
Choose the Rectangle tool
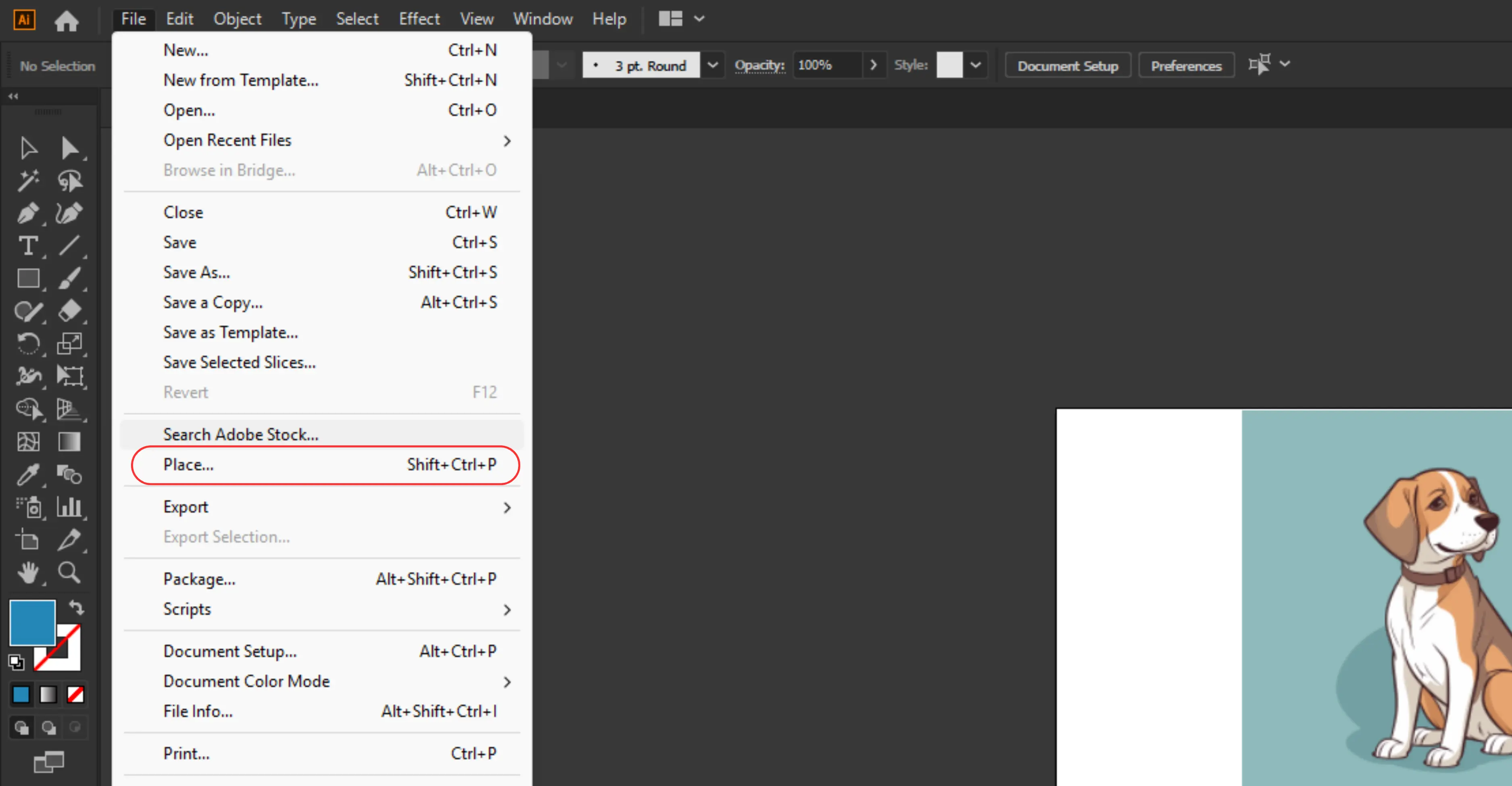[x=27, y=279]
